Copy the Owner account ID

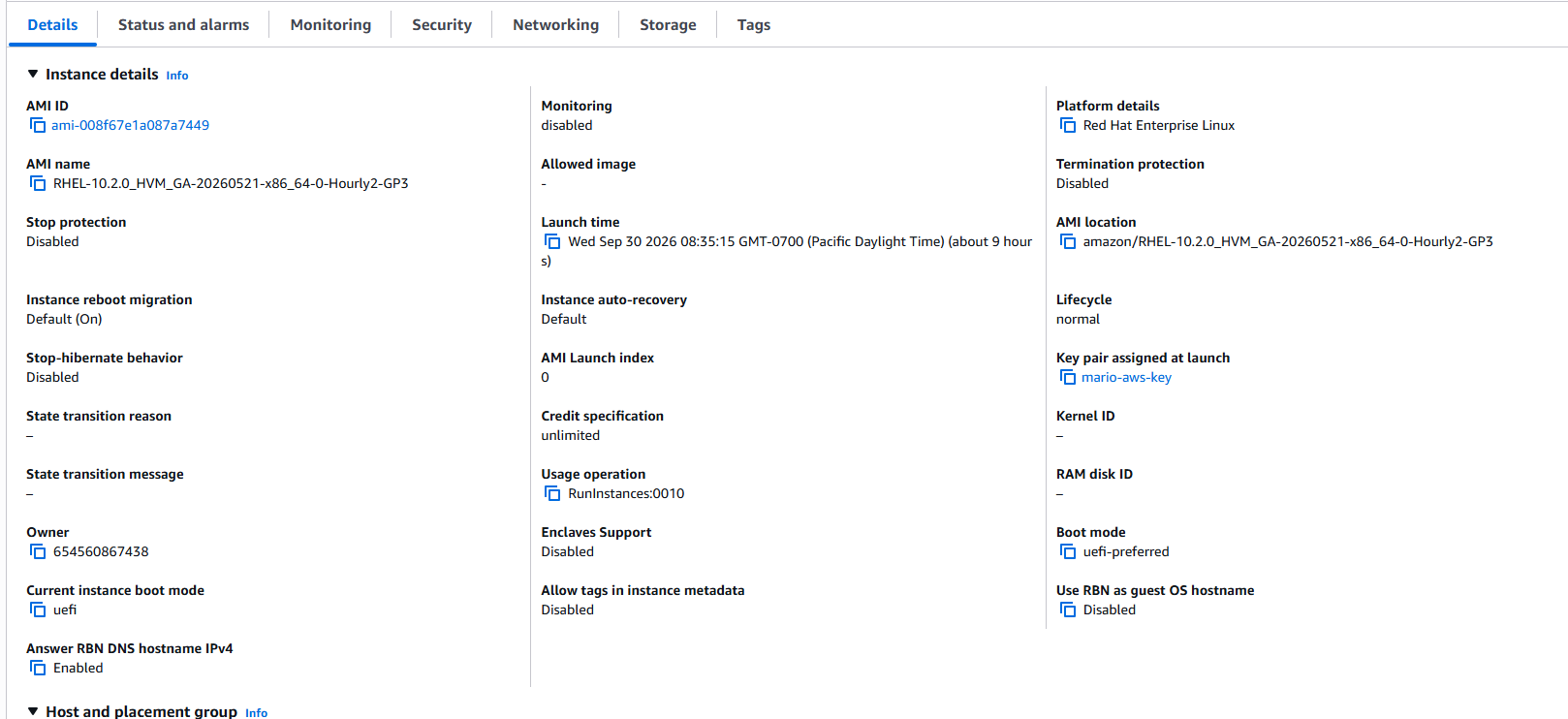point(38,551)
